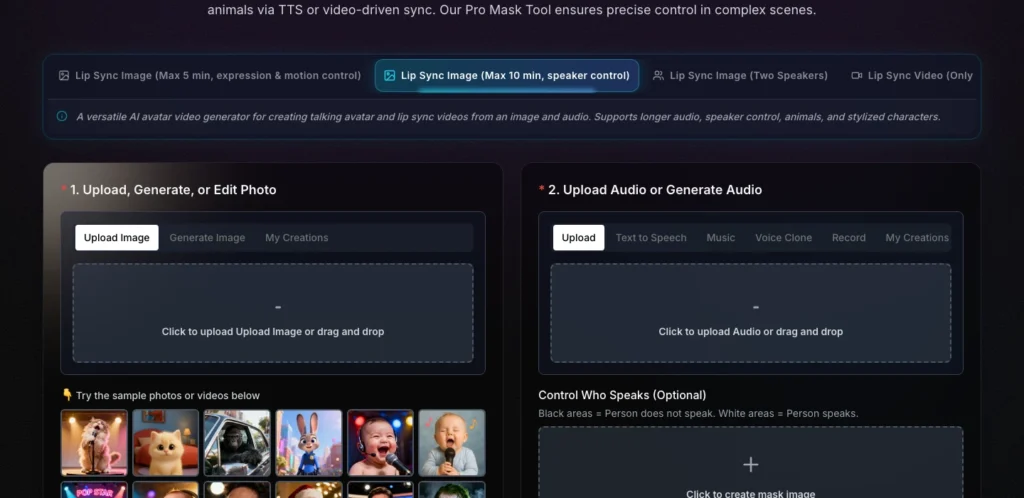Click image icon on Max 5 min tab
The height and width of the screenshot is (498, 1024).
63,76
